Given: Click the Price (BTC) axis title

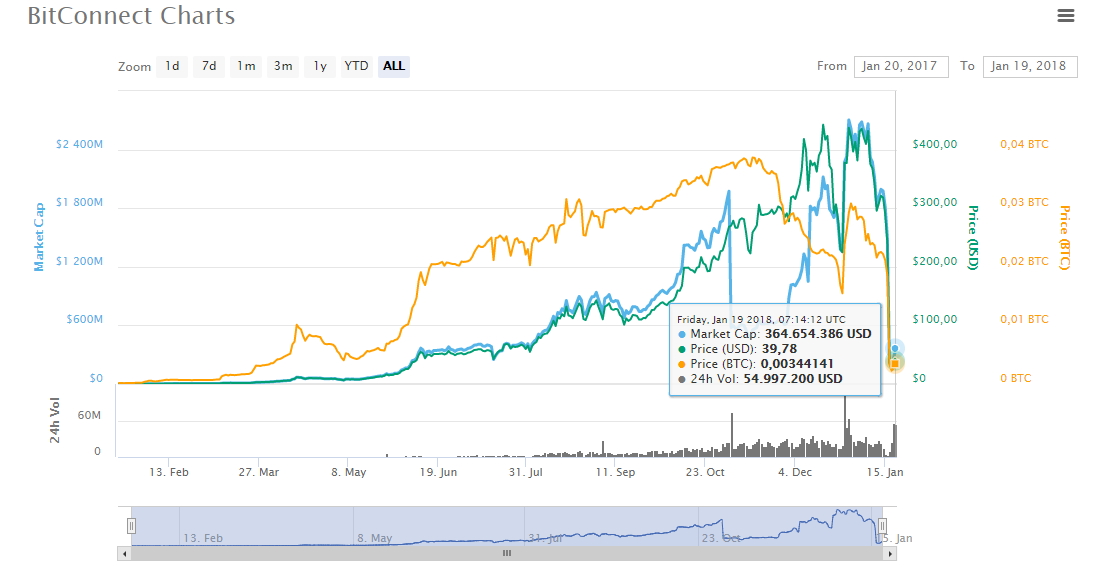Looking at the screenshot, I should (1064, 237).
